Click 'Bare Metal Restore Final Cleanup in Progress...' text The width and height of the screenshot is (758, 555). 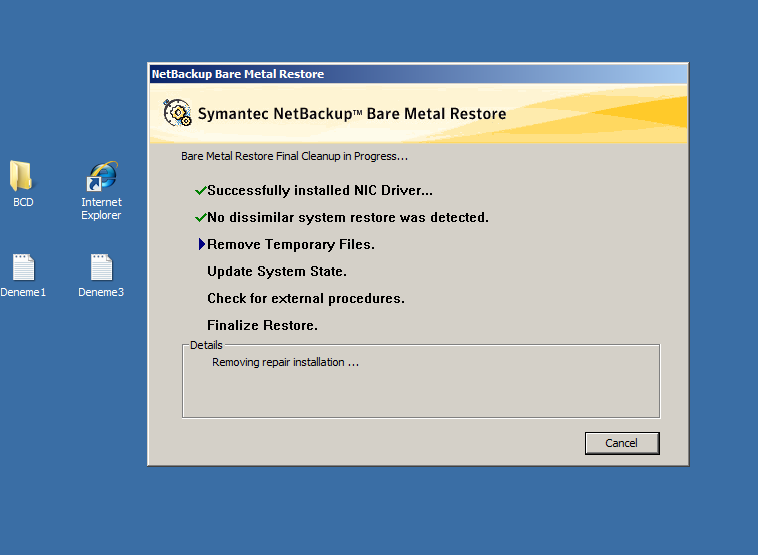point(294,156)
